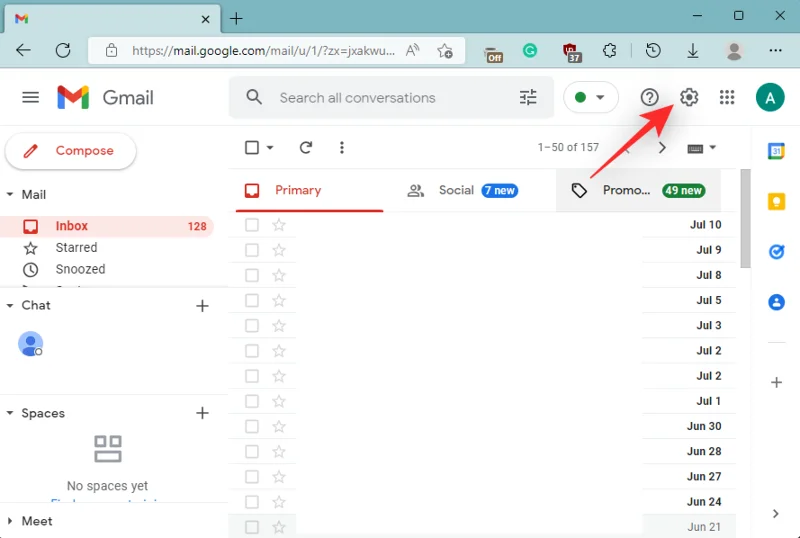800x538 pixels.
Task: Open the Inbox folder
Action: 107,226
